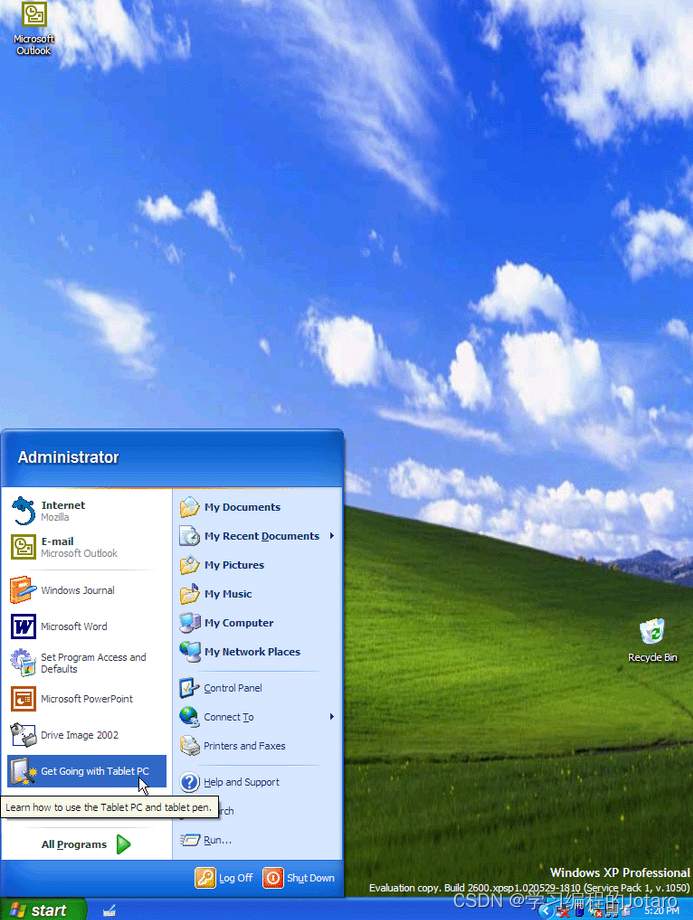Open Printers and Faxes
The image size is (693, 920).
258,746
